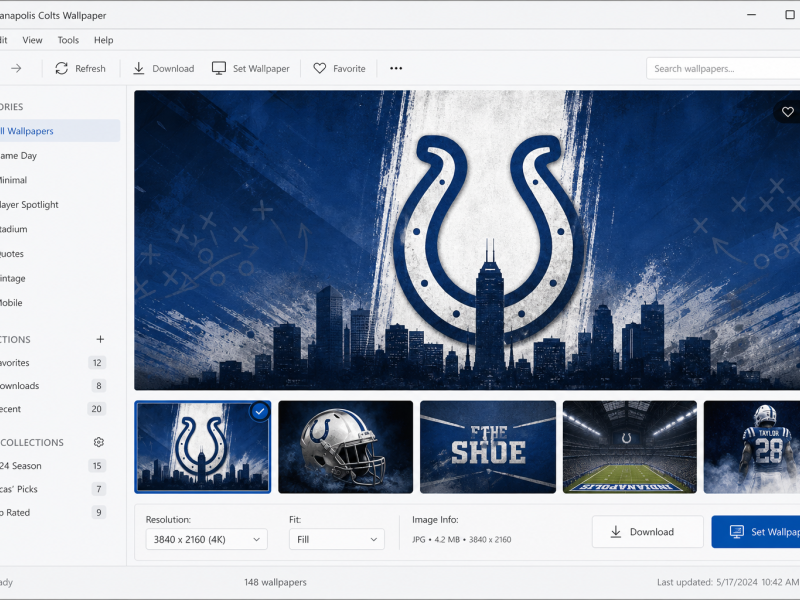Screen dimensions: 800x600
Task: Click the Favorite heart toolbar button
Action: click(x=339, y=68)
